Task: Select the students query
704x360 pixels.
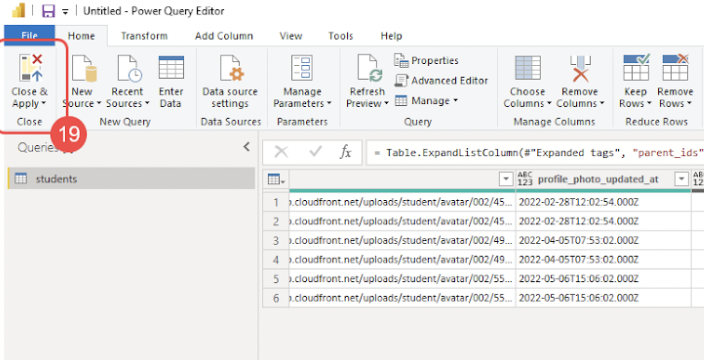Action: (x=131, y=179)
